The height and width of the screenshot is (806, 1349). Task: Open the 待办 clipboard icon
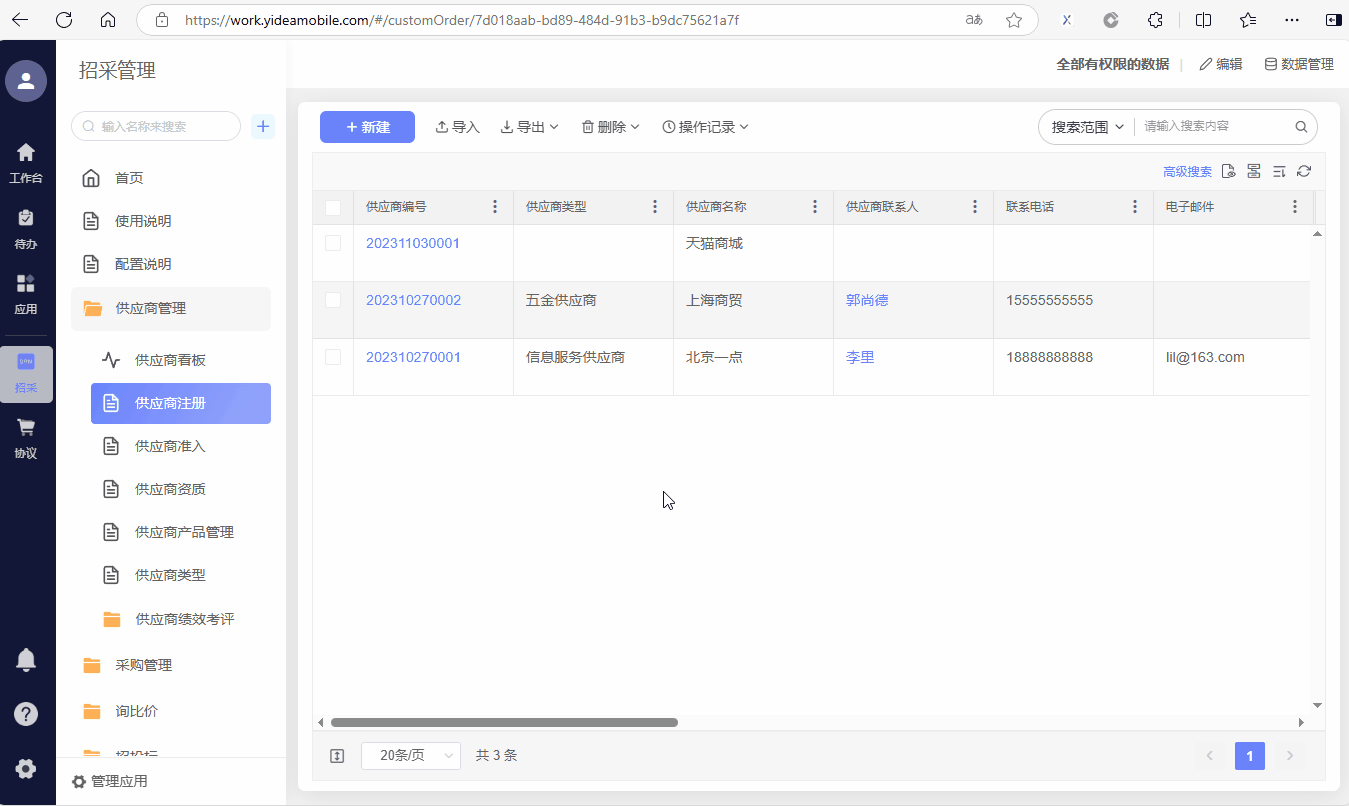26,218
